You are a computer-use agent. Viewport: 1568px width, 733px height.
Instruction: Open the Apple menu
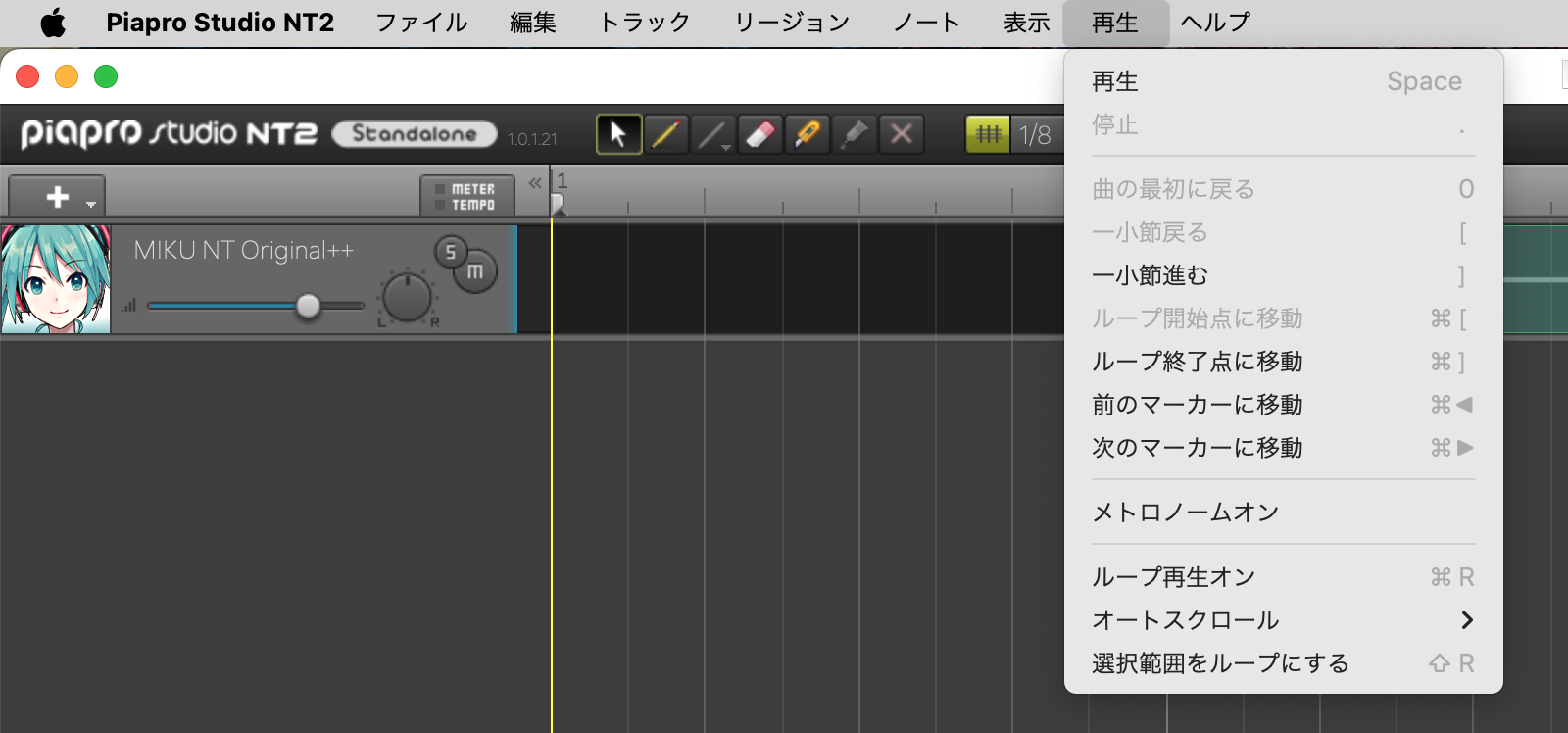tap(53, 23)
